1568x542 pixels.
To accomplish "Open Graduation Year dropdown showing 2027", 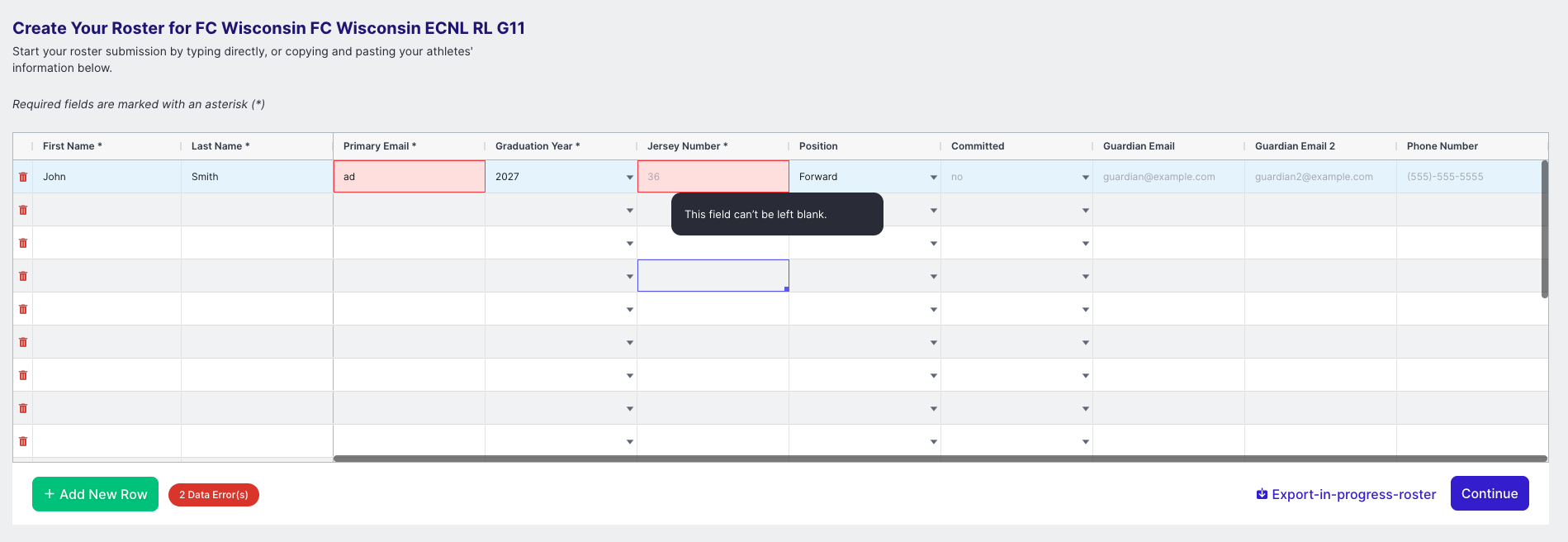I will (629, 178).
